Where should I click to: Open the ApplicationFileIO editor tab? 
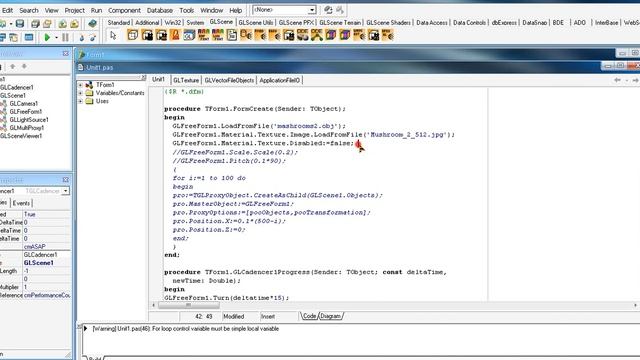(280, 80)
